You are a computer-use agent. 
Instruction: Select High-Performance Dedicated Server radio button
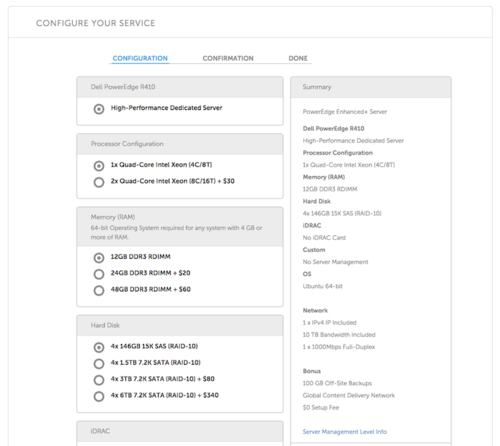[99, 109]
